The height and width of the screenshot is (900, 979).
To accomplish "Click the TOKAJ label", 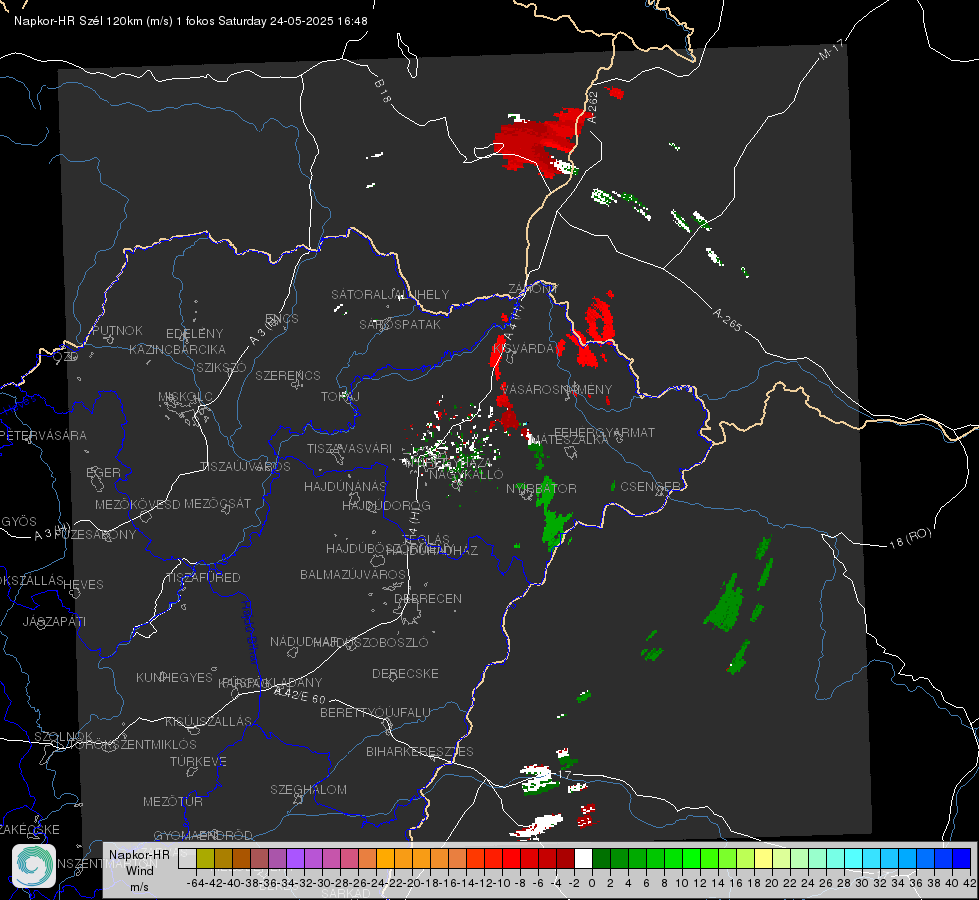I will [x=340, y=397].
